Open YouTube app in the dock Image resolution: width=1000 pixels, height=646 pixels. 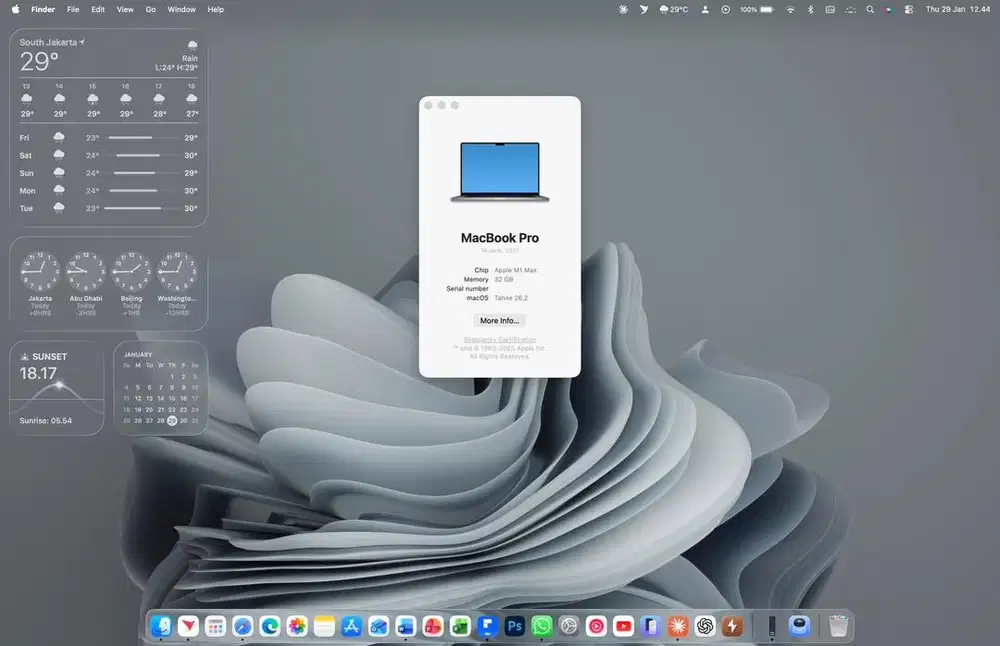[621, 626]
